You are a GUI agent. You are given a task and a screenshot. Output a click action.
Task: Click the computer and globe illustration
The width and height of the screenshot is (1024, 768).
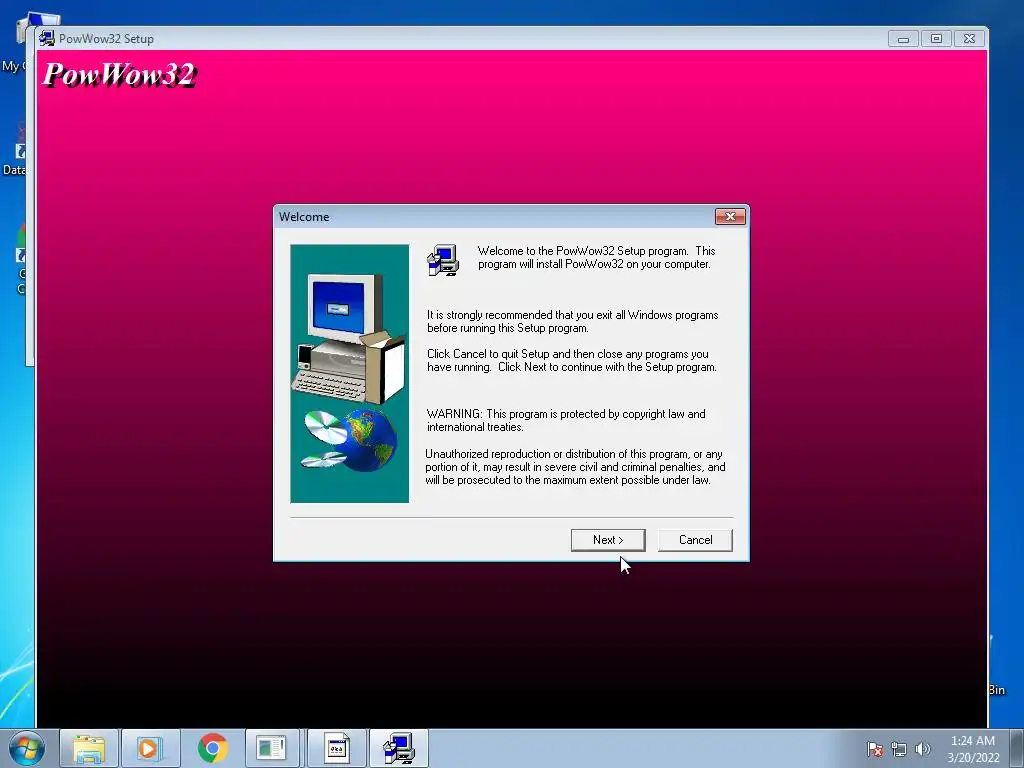click(x=349, y=374)
